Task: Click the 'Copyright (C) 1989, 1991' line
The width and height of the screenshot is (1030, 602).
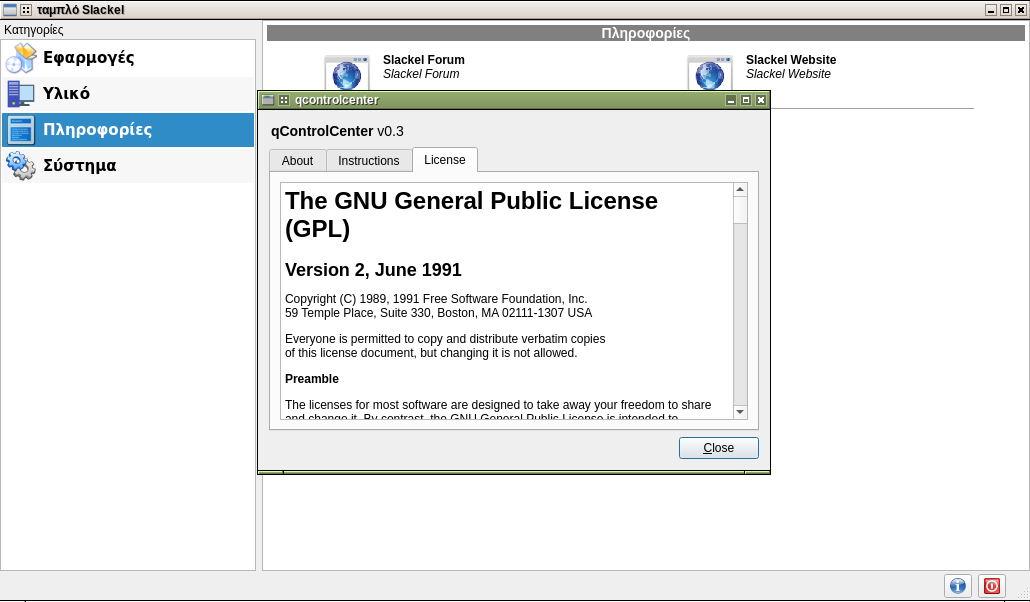Action: tap(436, 299)
